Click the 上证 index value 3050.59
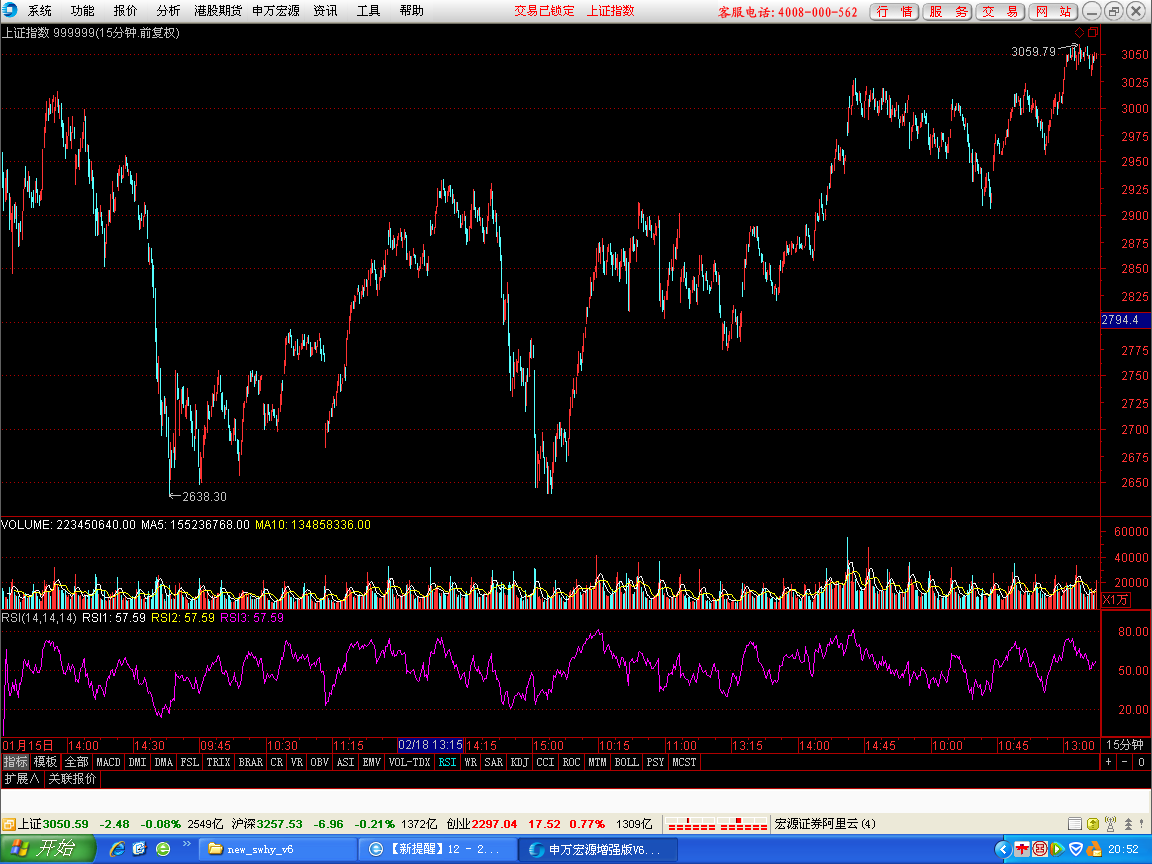Screen dimensions: 1152x864 pyautogui.click(x=65, y=824)
